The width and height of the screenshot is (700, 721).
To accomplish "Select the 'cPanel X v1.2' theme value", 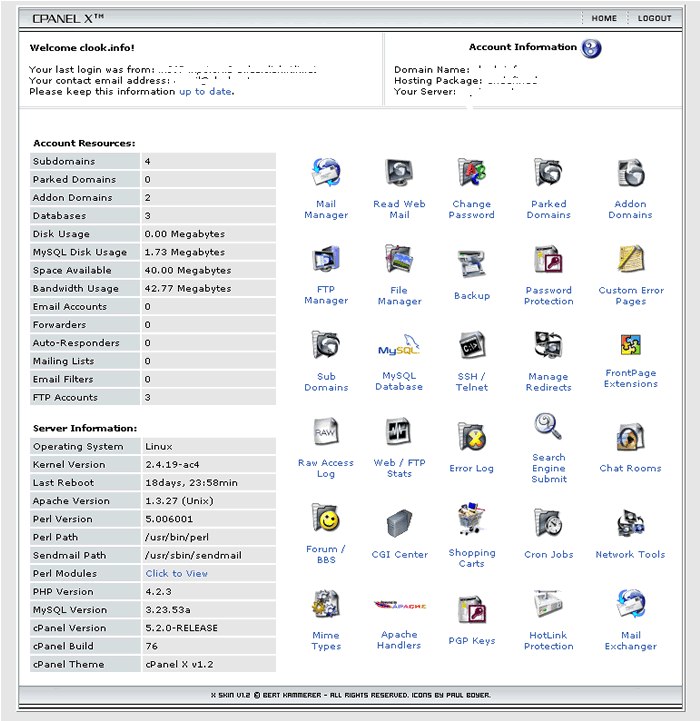I will pyautogui.click(x=179, y=664).
